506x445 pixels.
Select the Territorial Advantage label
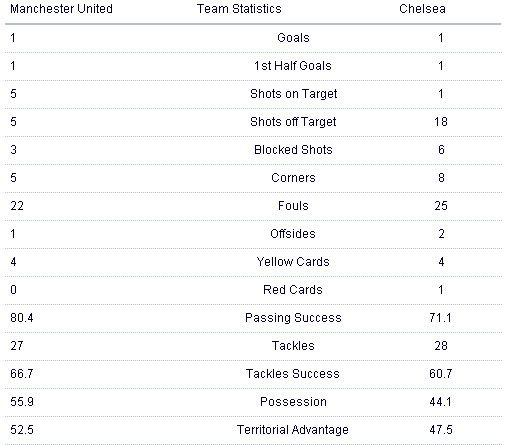tap(293, 430)
